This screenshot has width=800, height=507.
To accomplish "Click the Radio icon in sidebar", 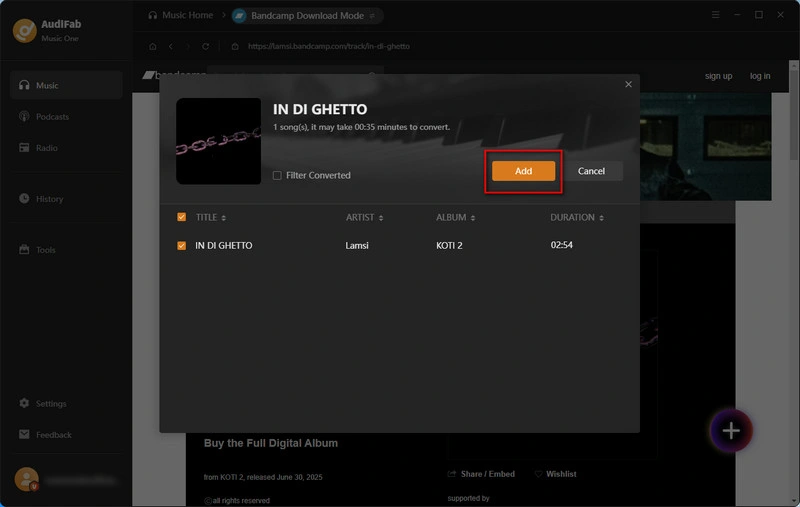I will point(24,147).
